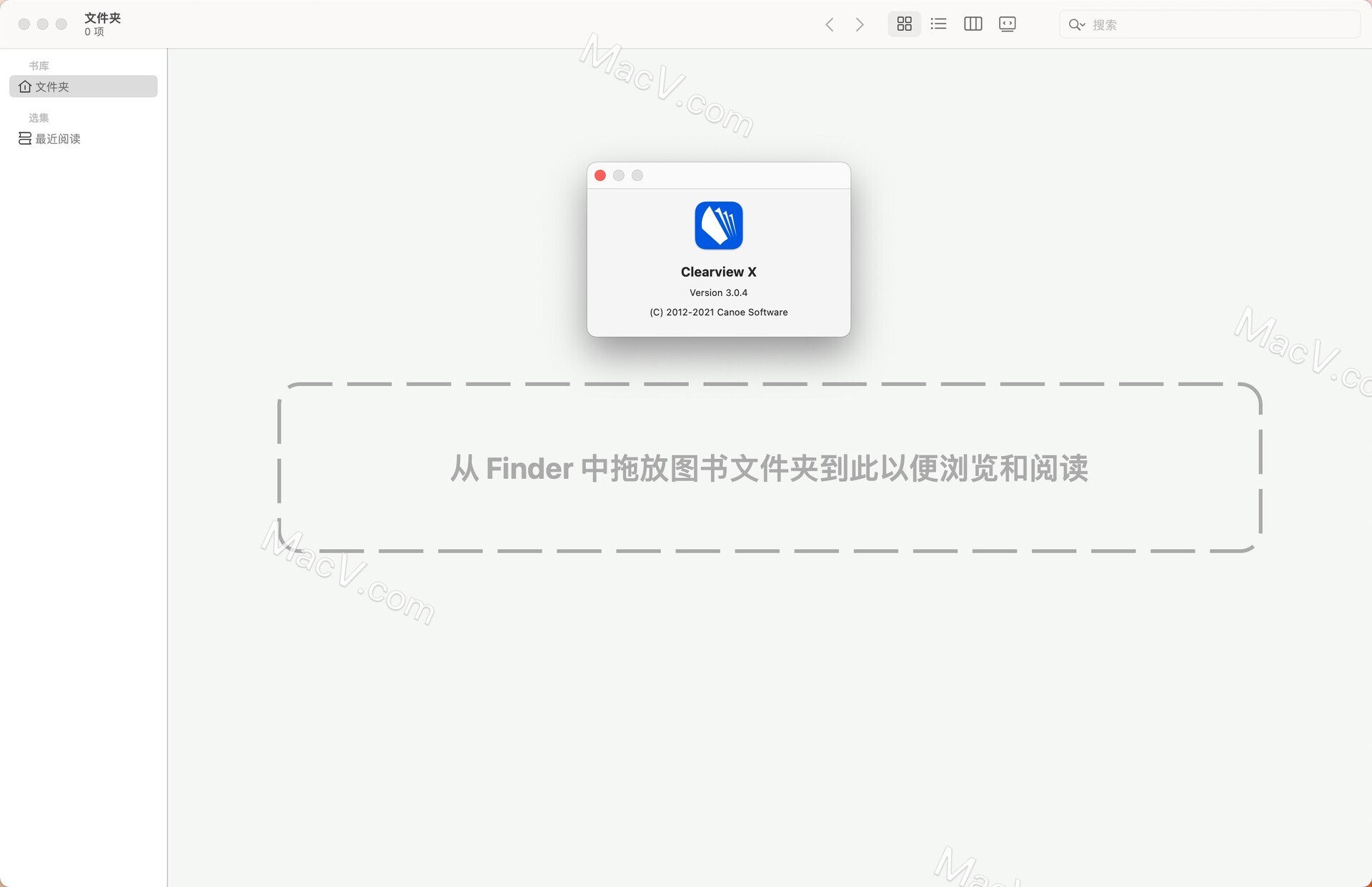Go back with the left arrow
The height and width of the screenshot is (887, 1372).
coord(829,24)
